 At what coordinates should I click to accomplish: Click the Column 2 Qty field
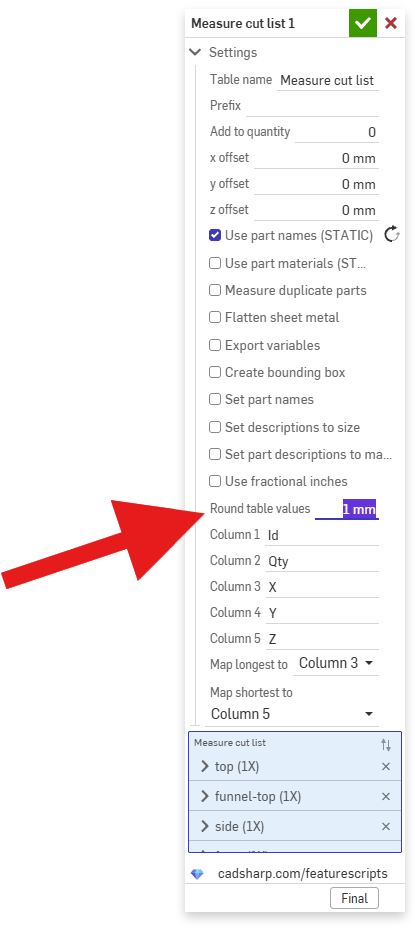[322, 561]
